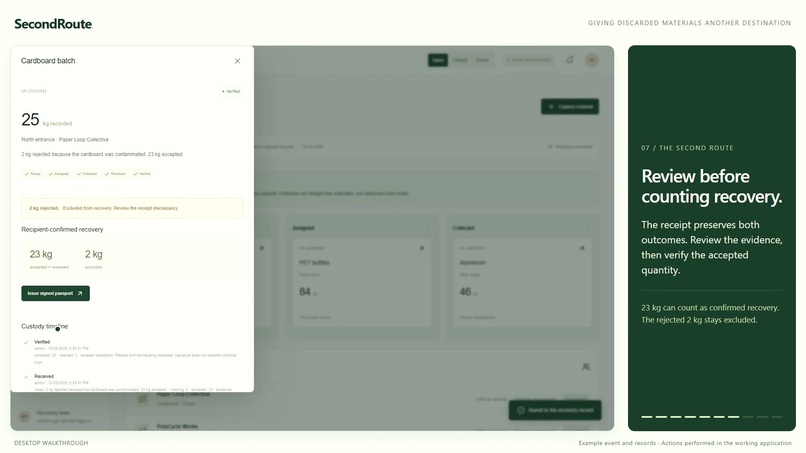Click the Verified stage chip in the chip row
The height and width of the screenshot is (453, 806).
click(x=142, y=174)
